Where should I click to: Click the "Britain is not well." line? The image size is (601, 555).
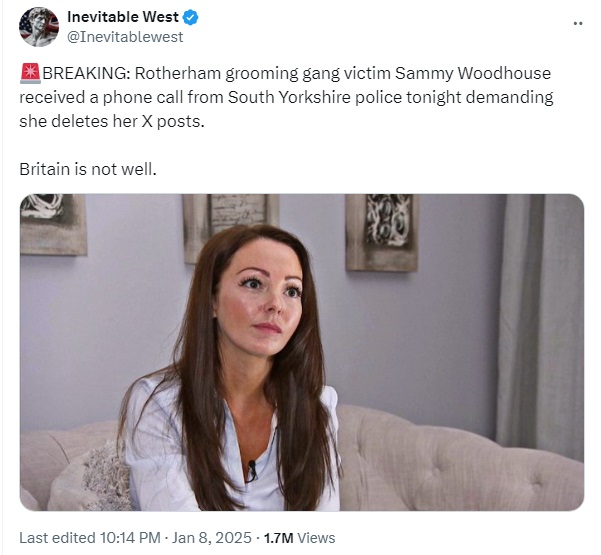(88, 169)
